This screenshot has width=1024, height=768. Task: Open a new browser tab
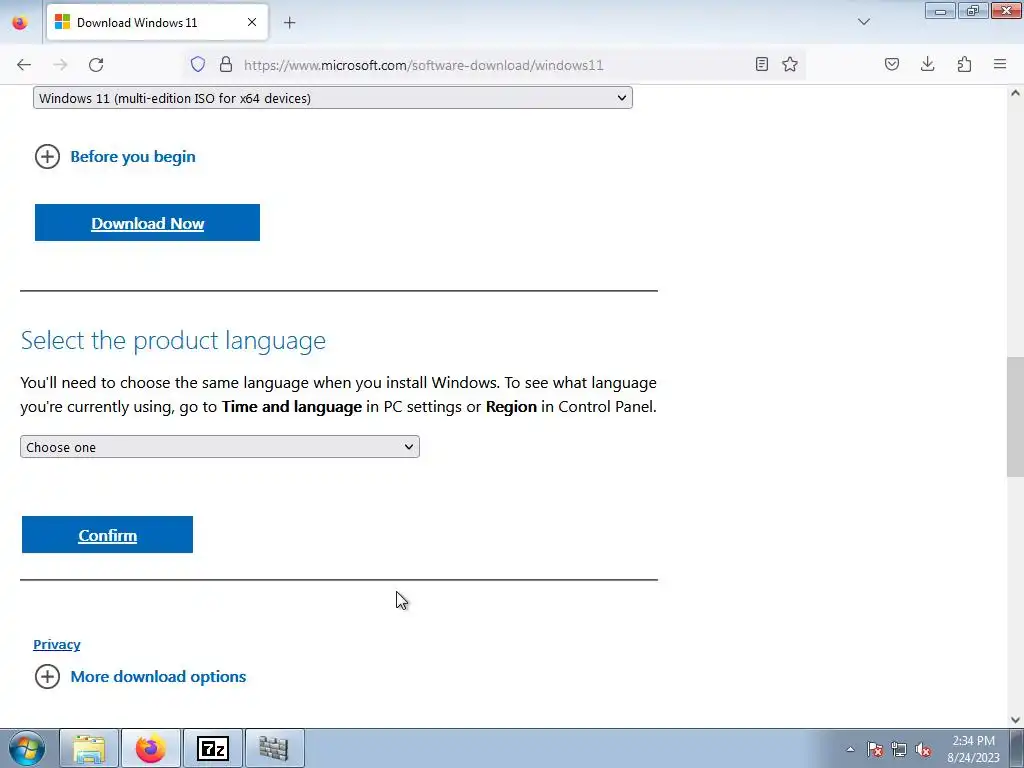[x=289, y=23]
